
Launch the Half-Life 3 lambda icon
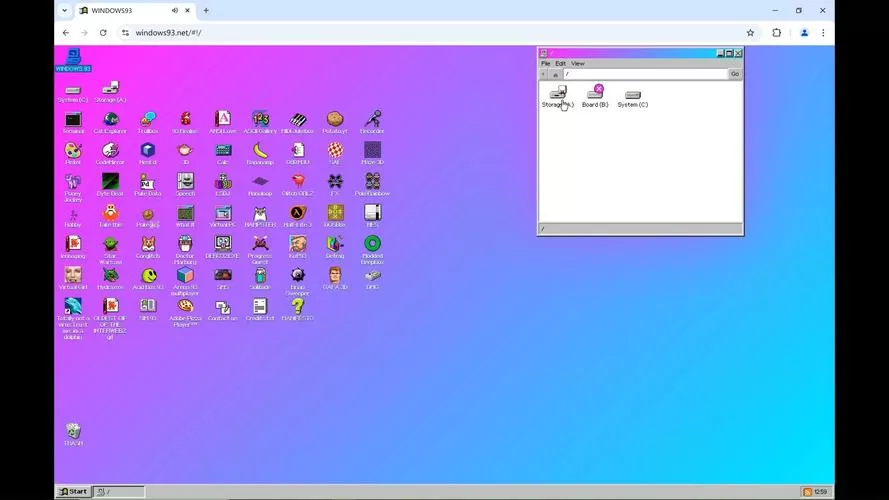[298, 216]
